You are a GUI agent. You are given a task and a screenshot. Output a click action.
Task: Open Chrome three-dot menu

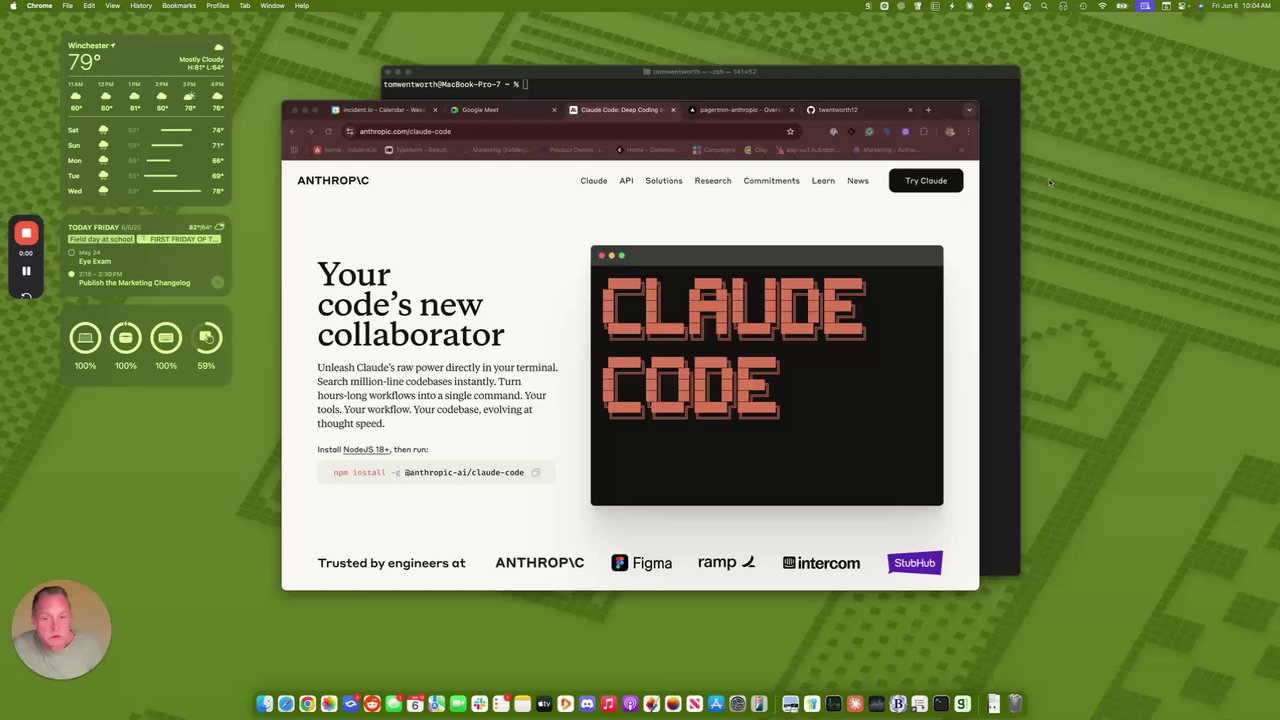point(968,131)
